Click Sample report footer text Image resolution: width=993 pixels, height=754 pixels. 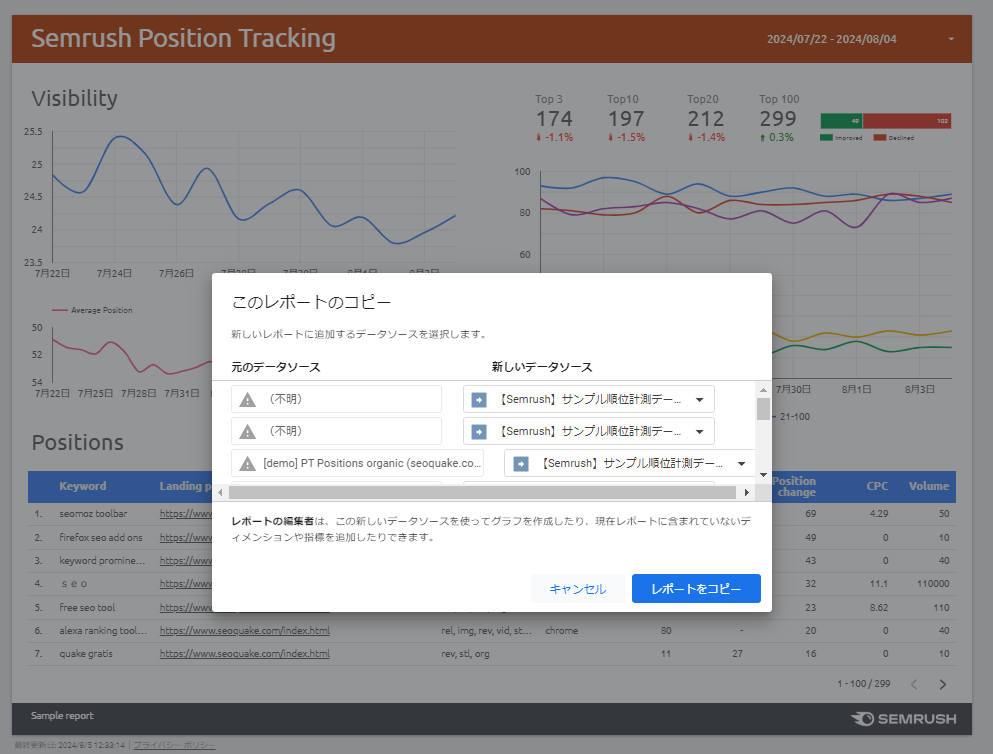click(x=62, y=715)
